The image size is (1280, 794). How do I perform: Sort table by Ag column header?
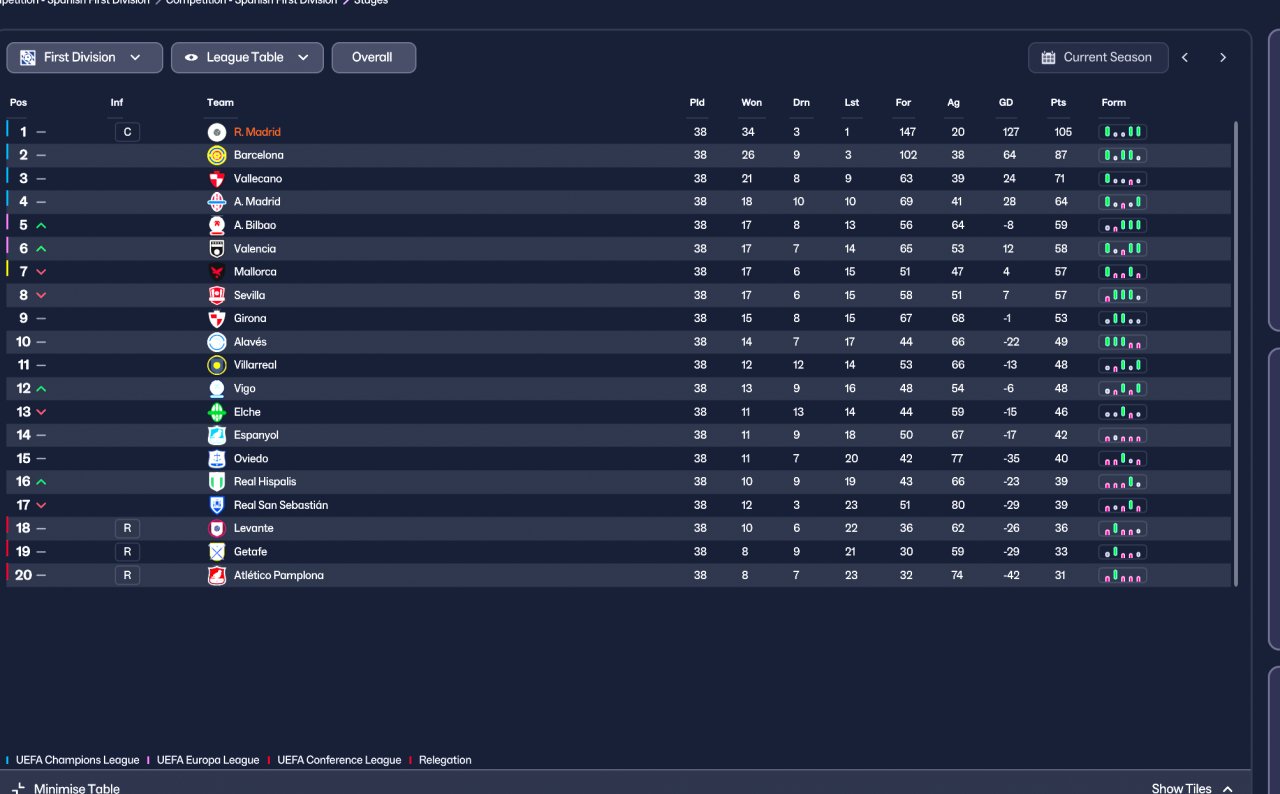tap(954, 102)
